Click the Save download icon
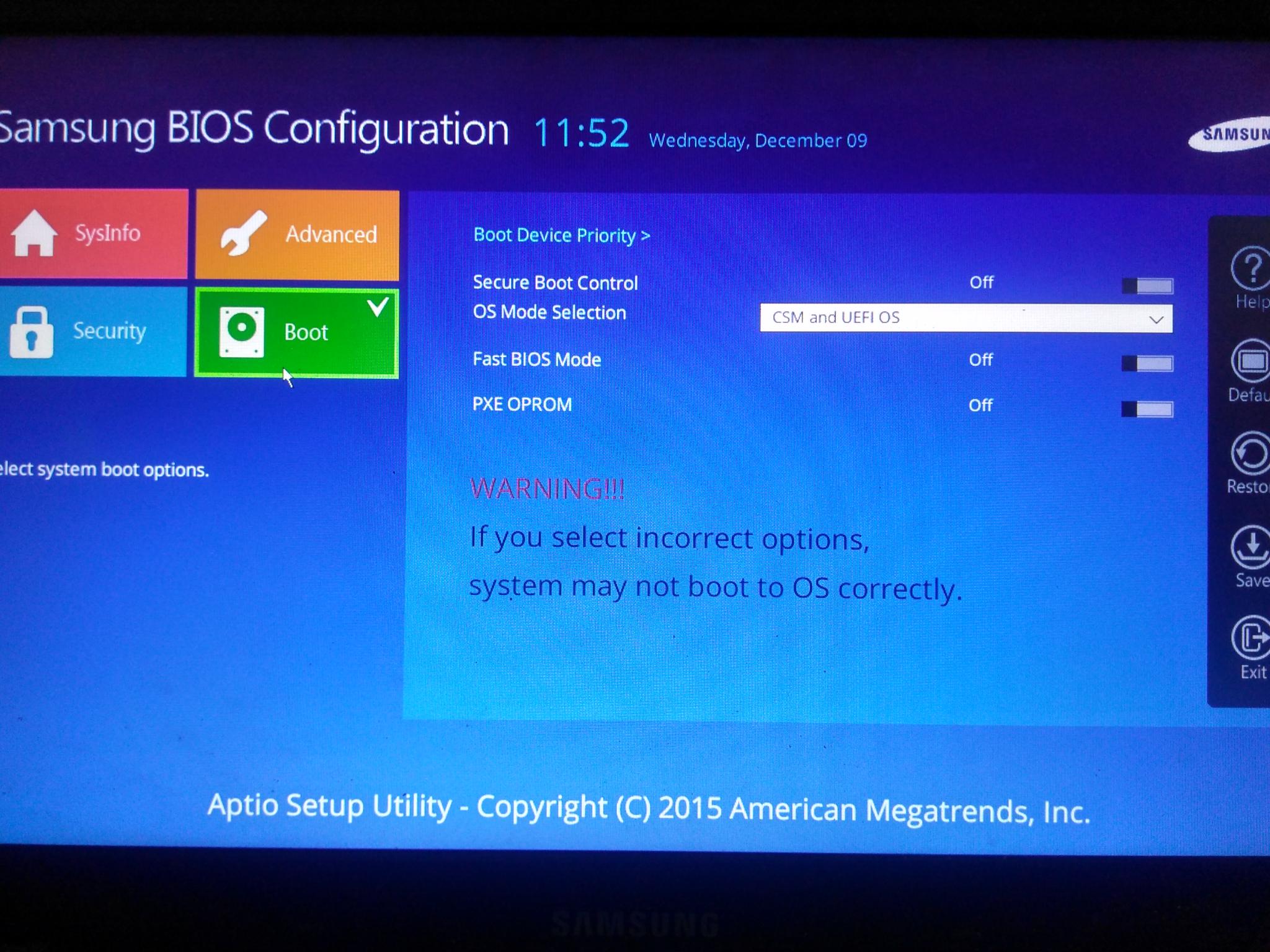 click(x=1250, y=547)
